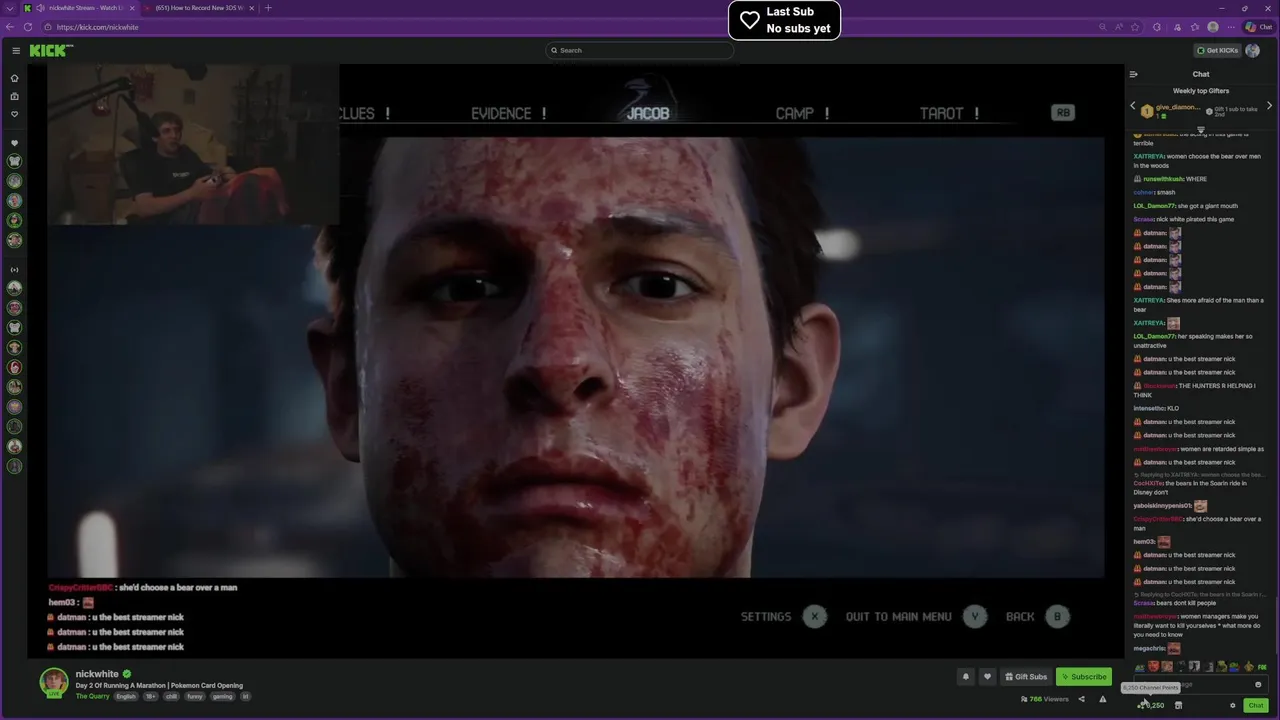Click '766 Viewers' count
The height and width of the screenshot is (720, 1280).
tap(1044, 699)
